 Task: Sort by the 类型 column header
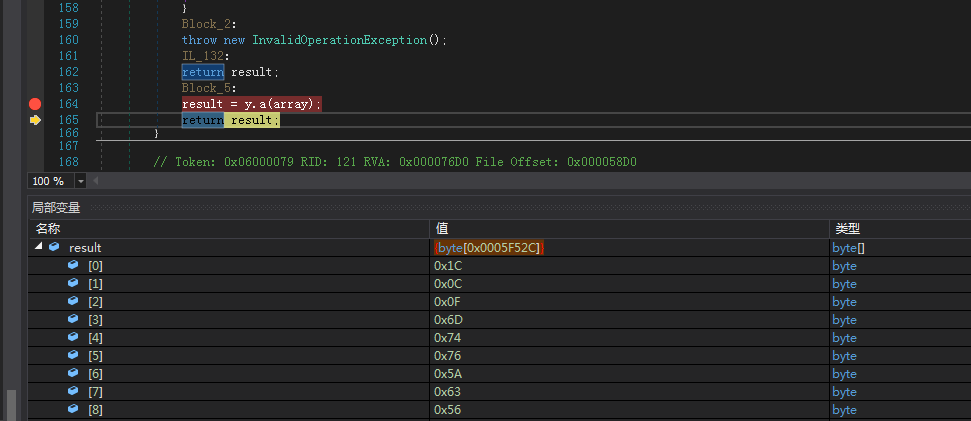click(x=900, y=229)
